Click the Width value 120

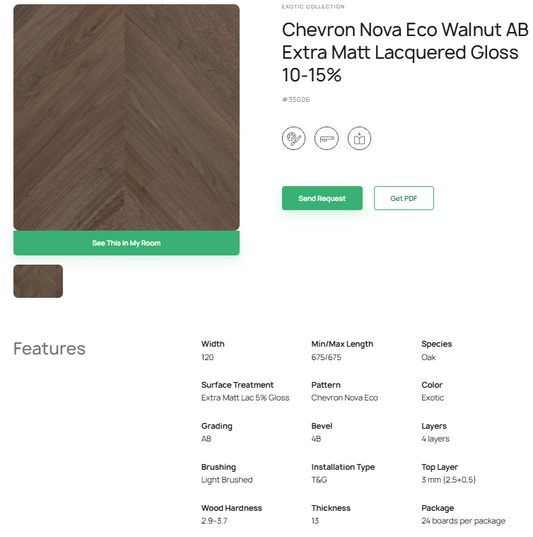point(207,357)
